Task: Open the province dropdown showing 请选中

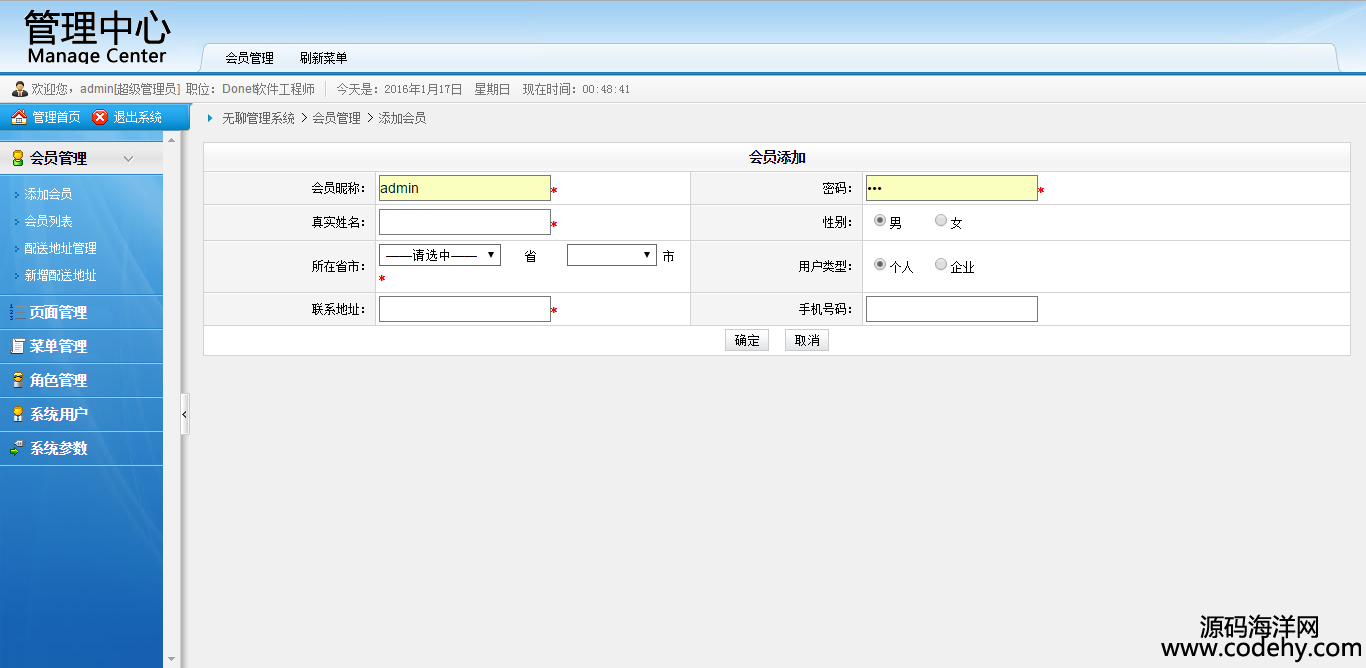Action: coord(440,255)
